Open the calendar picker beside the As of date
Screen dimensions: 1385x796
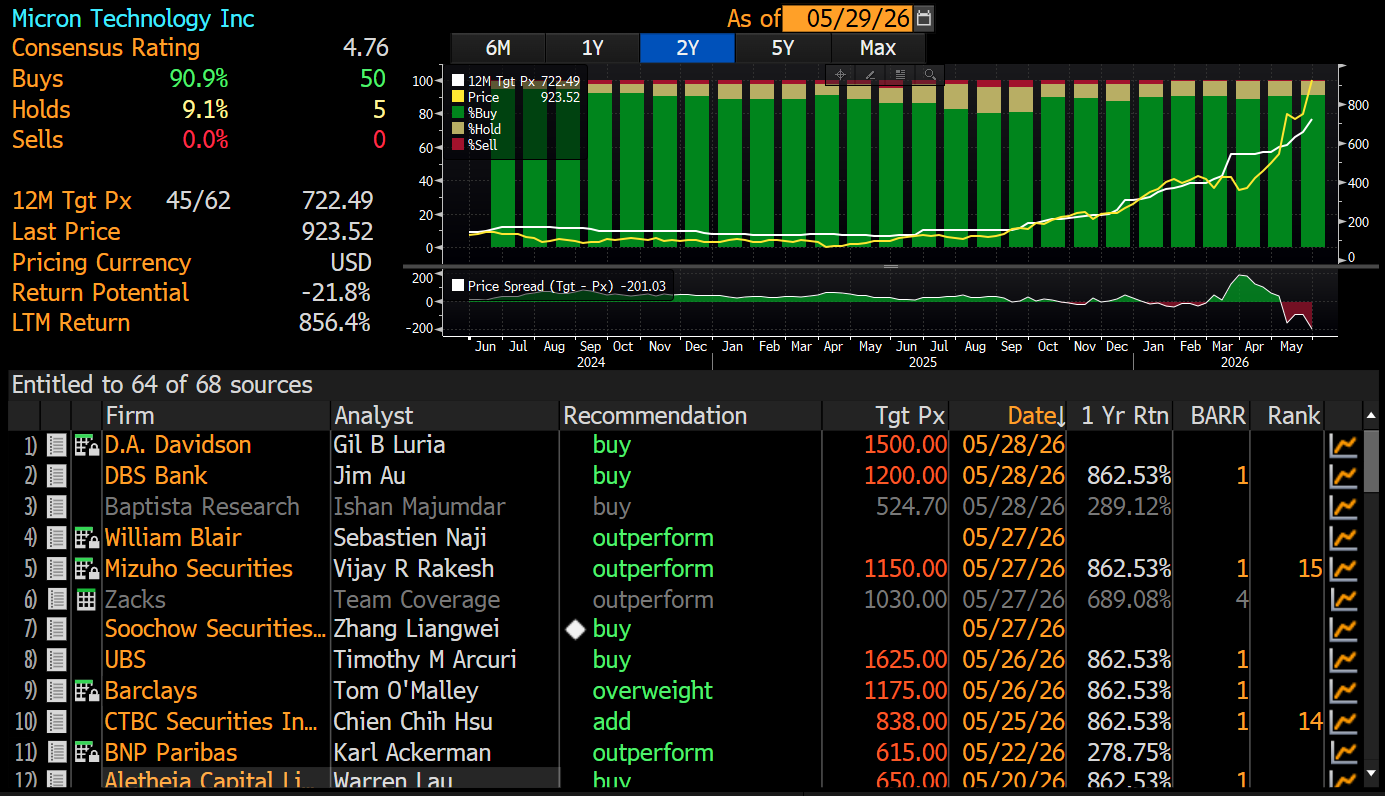(x=924, y=18)
